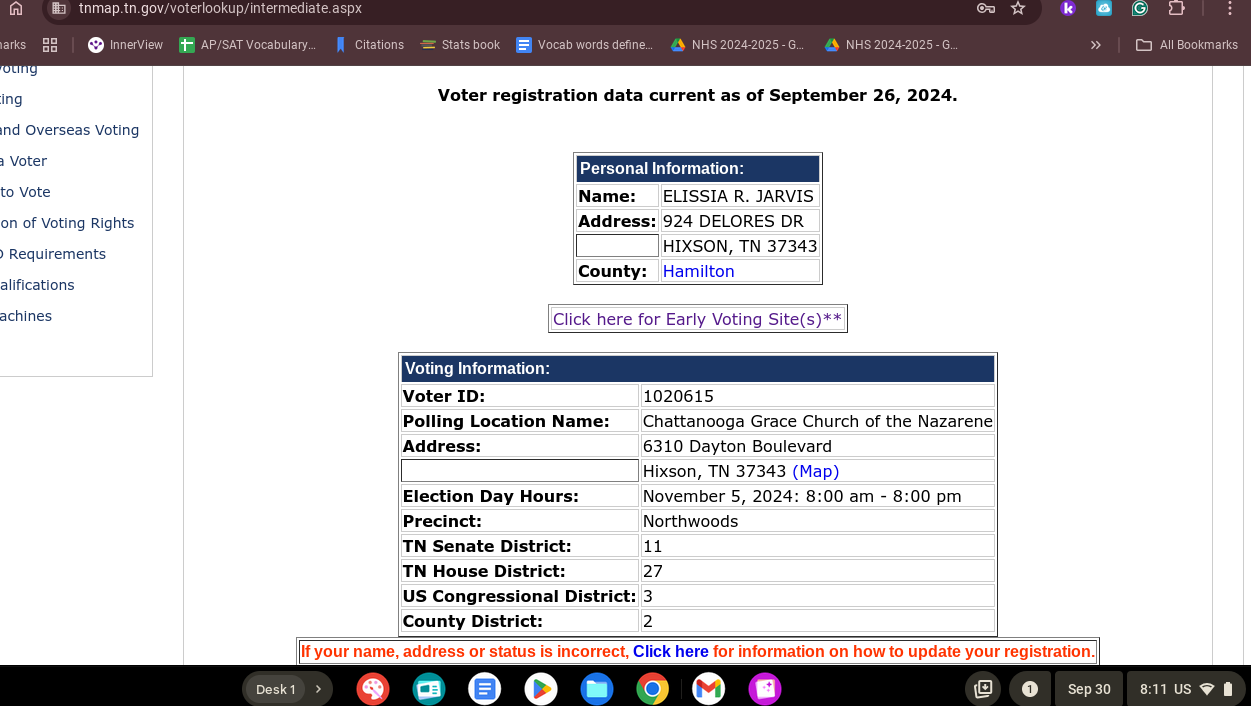Follow the Hamilton county link
1251x706 pixels.
click(x=698, y=271)
